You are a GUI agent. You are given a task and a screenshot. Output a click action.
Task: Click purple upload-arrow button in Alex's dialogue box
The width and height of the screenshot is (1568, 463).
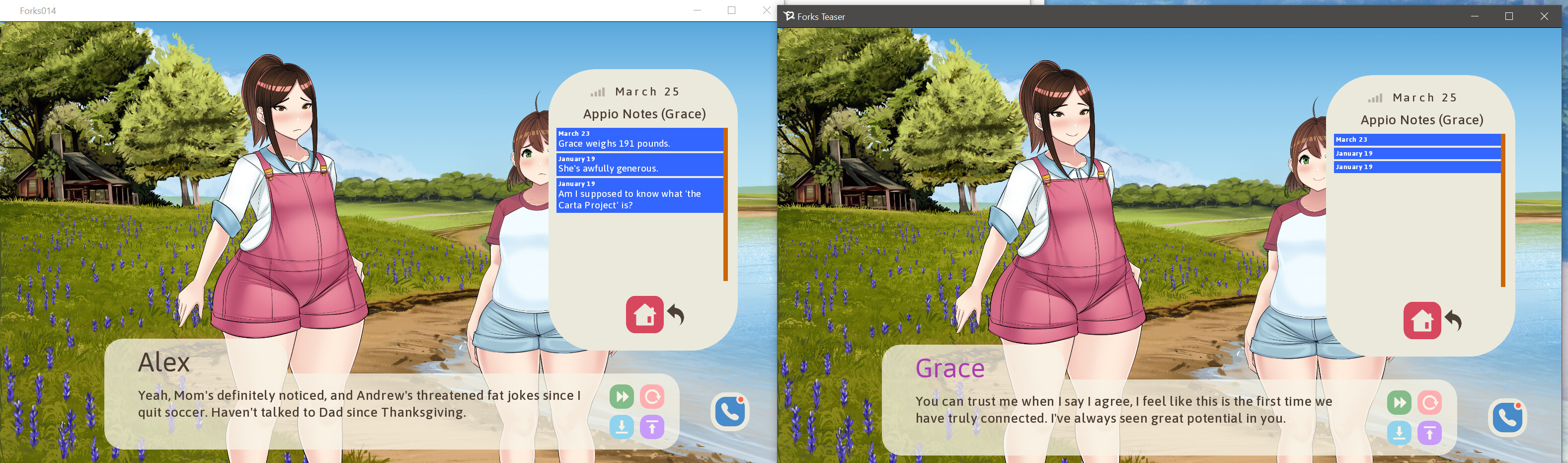click(x=651, y=427)
